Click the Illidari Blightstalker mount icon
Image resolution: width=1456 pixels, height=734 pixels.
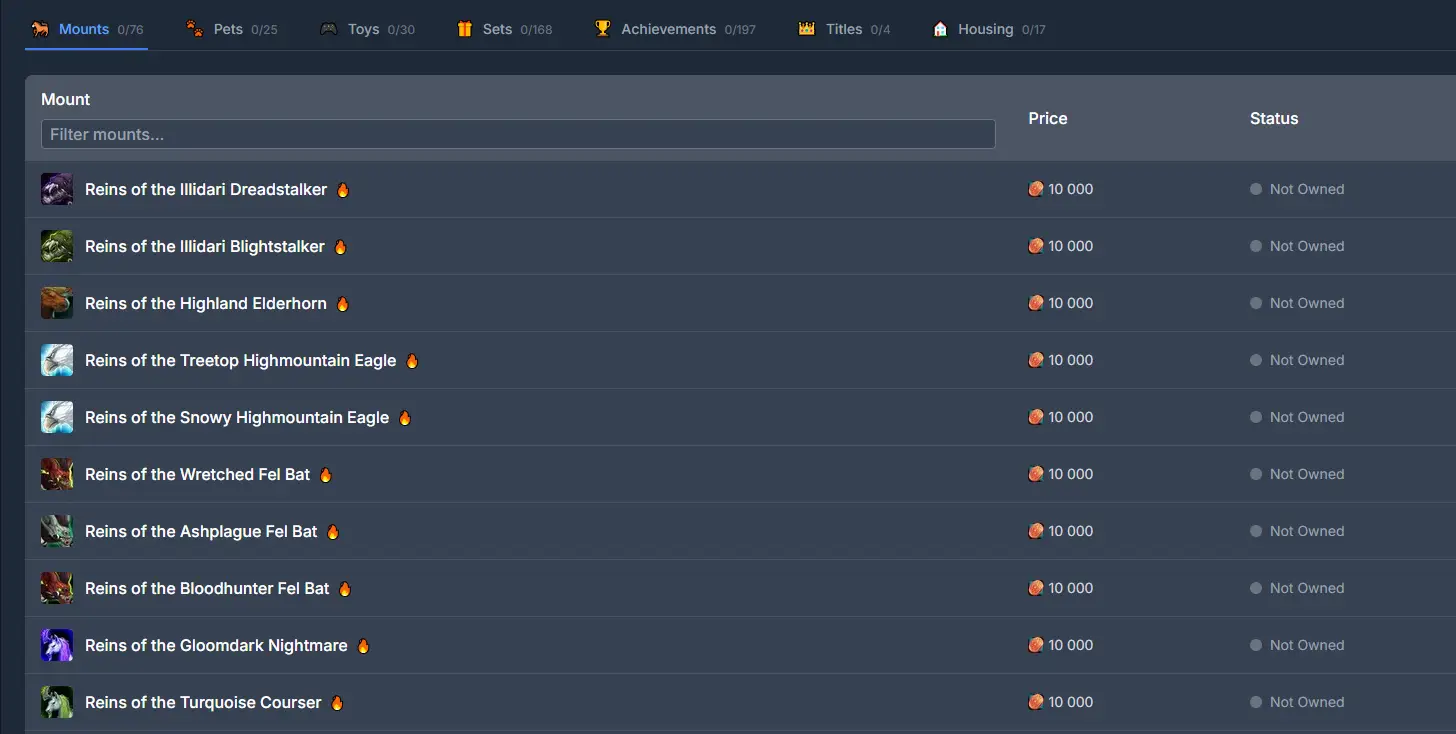tap(57, 246)
